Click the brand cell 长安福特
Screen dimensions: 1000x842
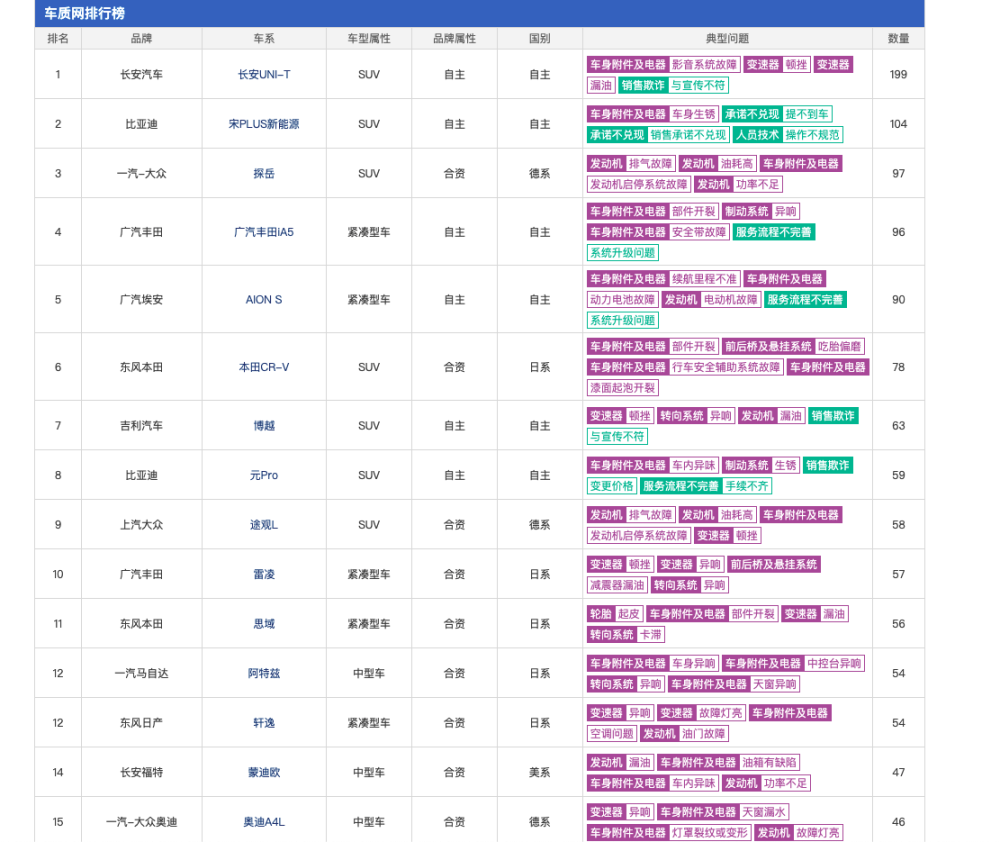142,772
